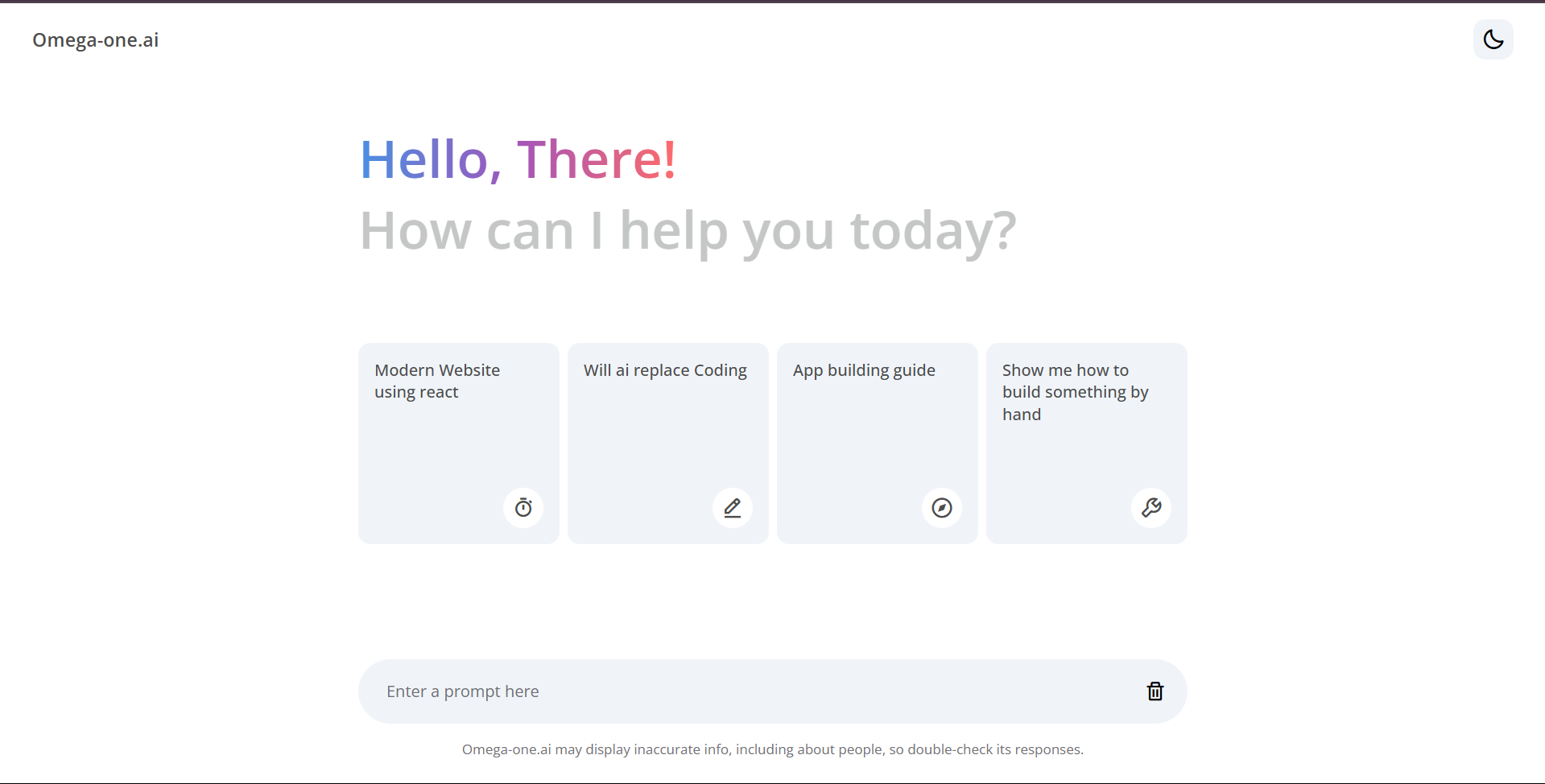The width and height of the screenshot is (1545, 784).
Task: Click the "Hello, There!" gradient heading
Action: (x=518, y=159)
